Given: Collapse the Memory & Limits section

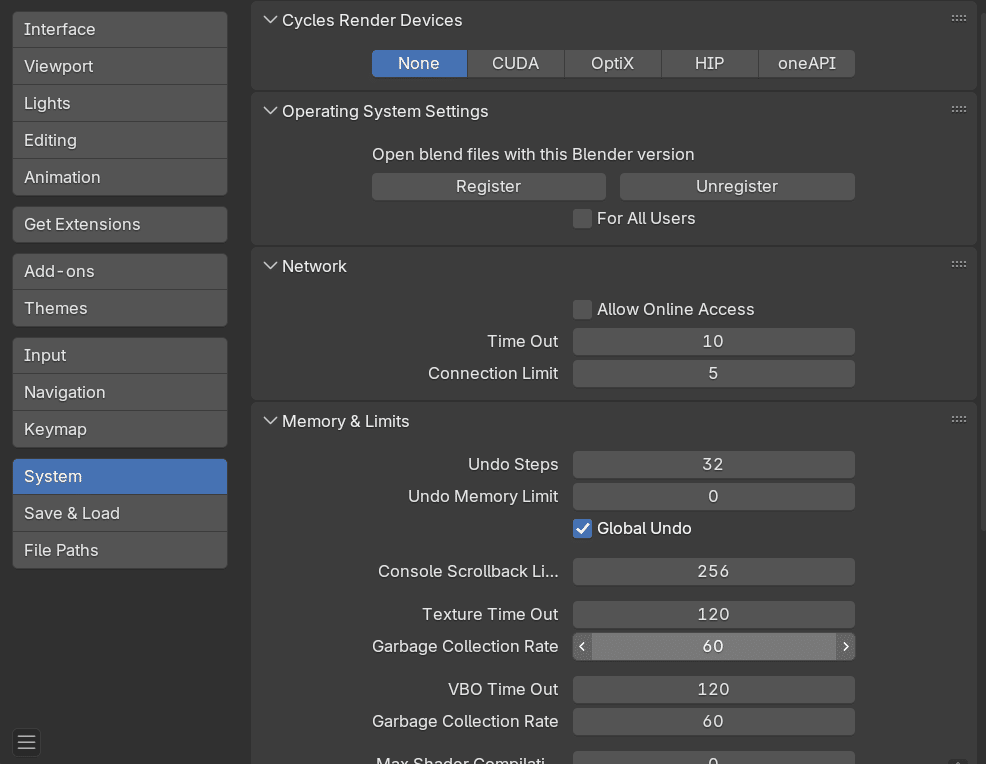Looking at the screenshot, I should point(270,421).
